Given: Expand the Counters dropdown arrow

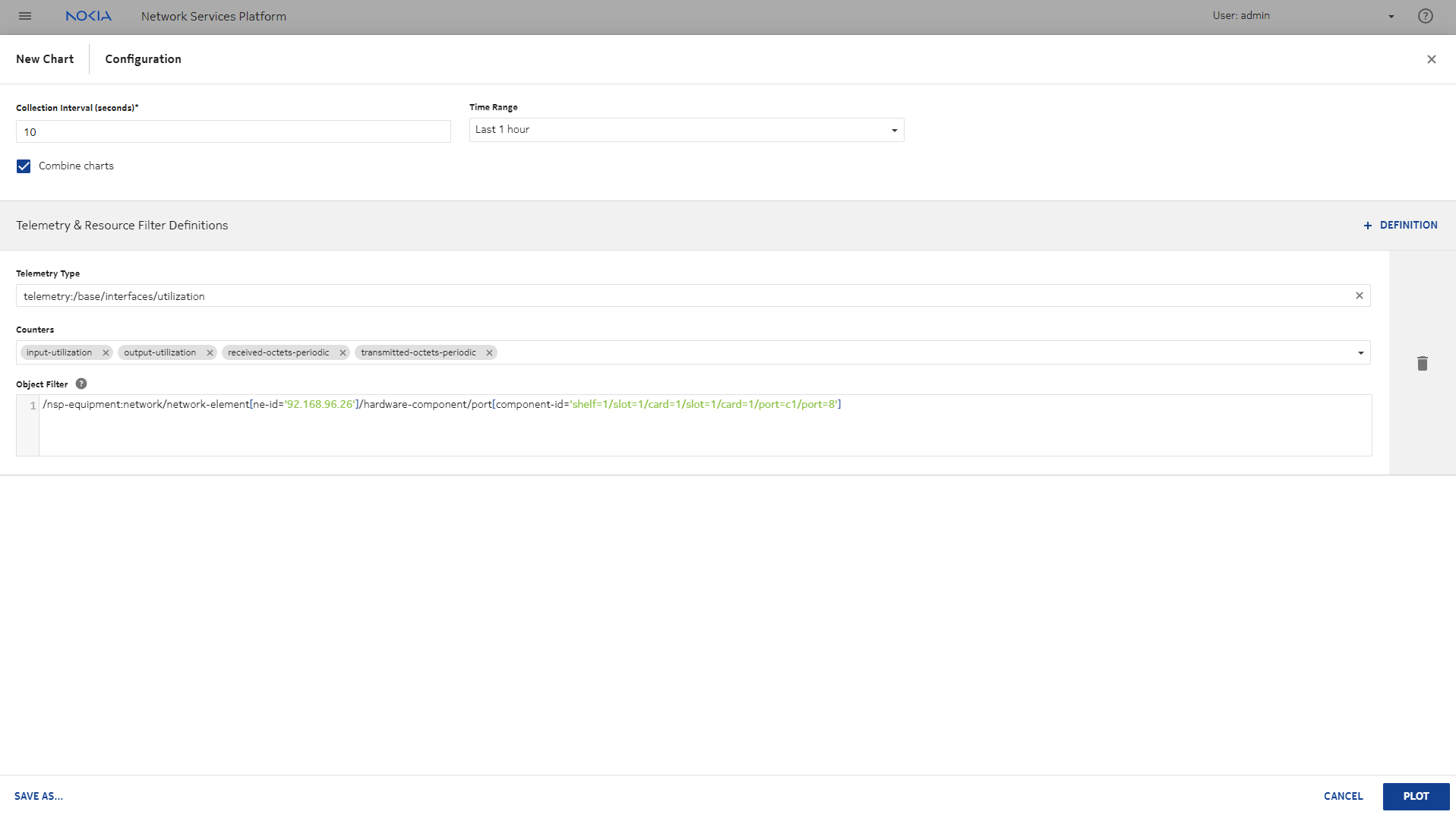Looking at the screenshot, I should 1360,352.
